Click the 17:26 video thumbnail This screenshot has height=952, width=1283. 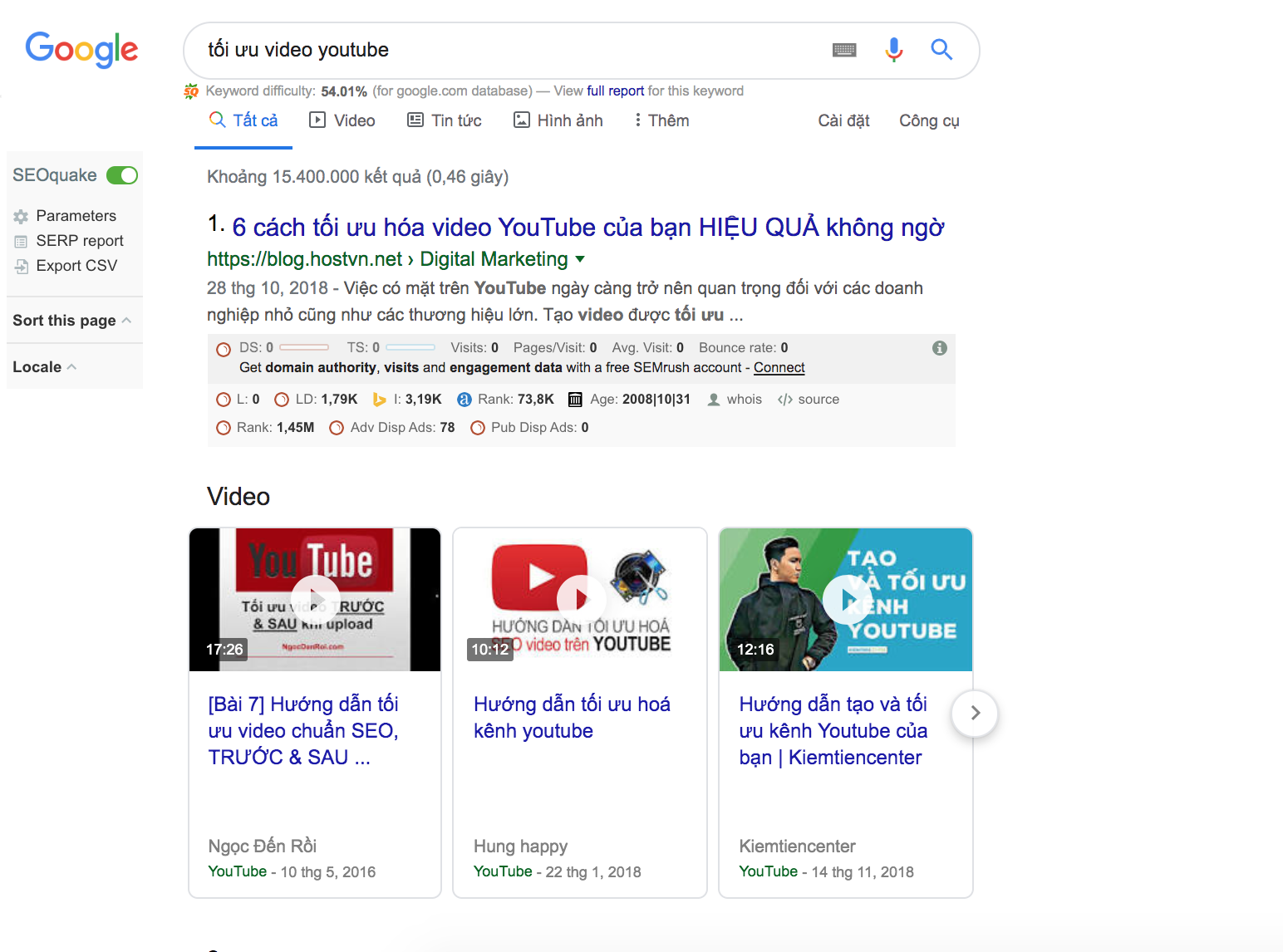[x=315, y=600]
